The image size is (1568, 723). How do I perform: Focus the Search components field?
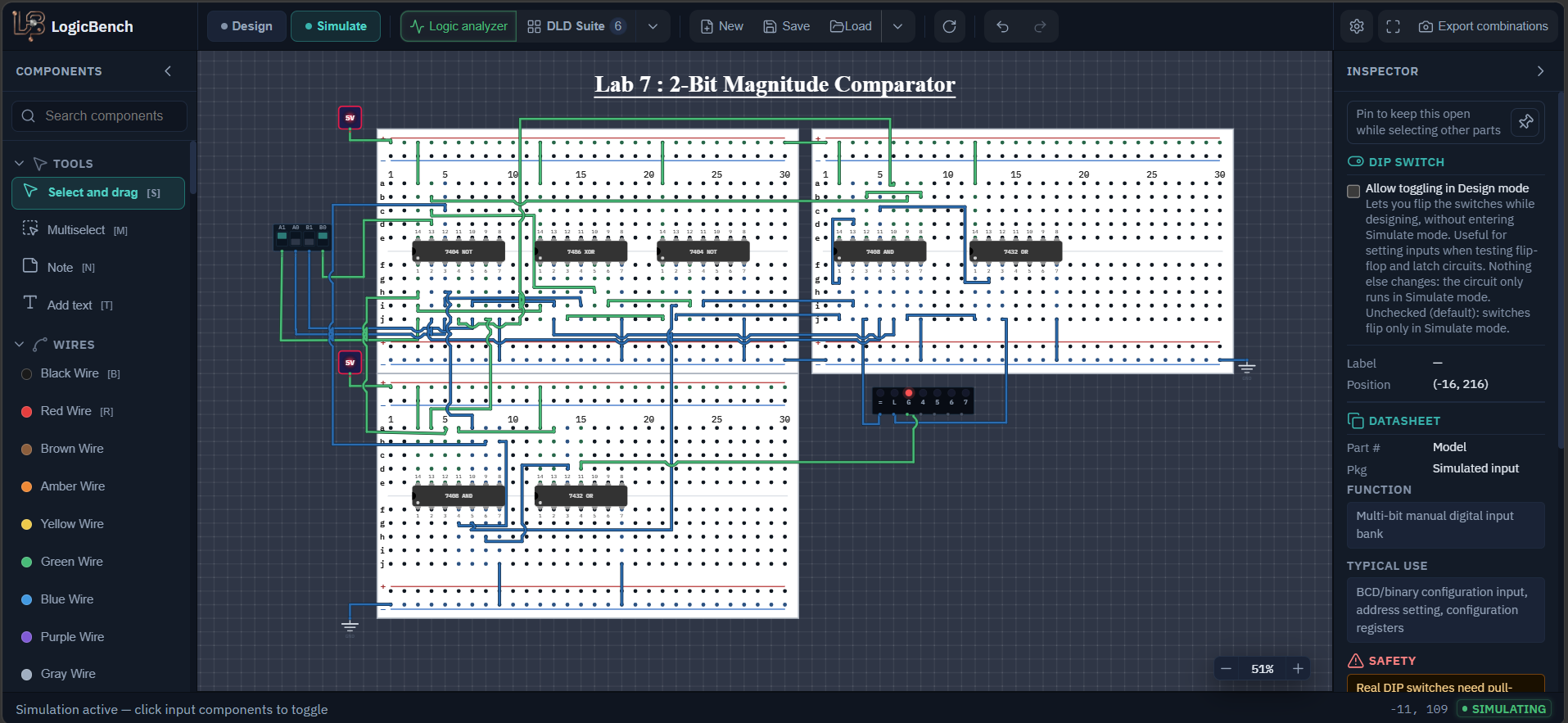pos(99,116)
